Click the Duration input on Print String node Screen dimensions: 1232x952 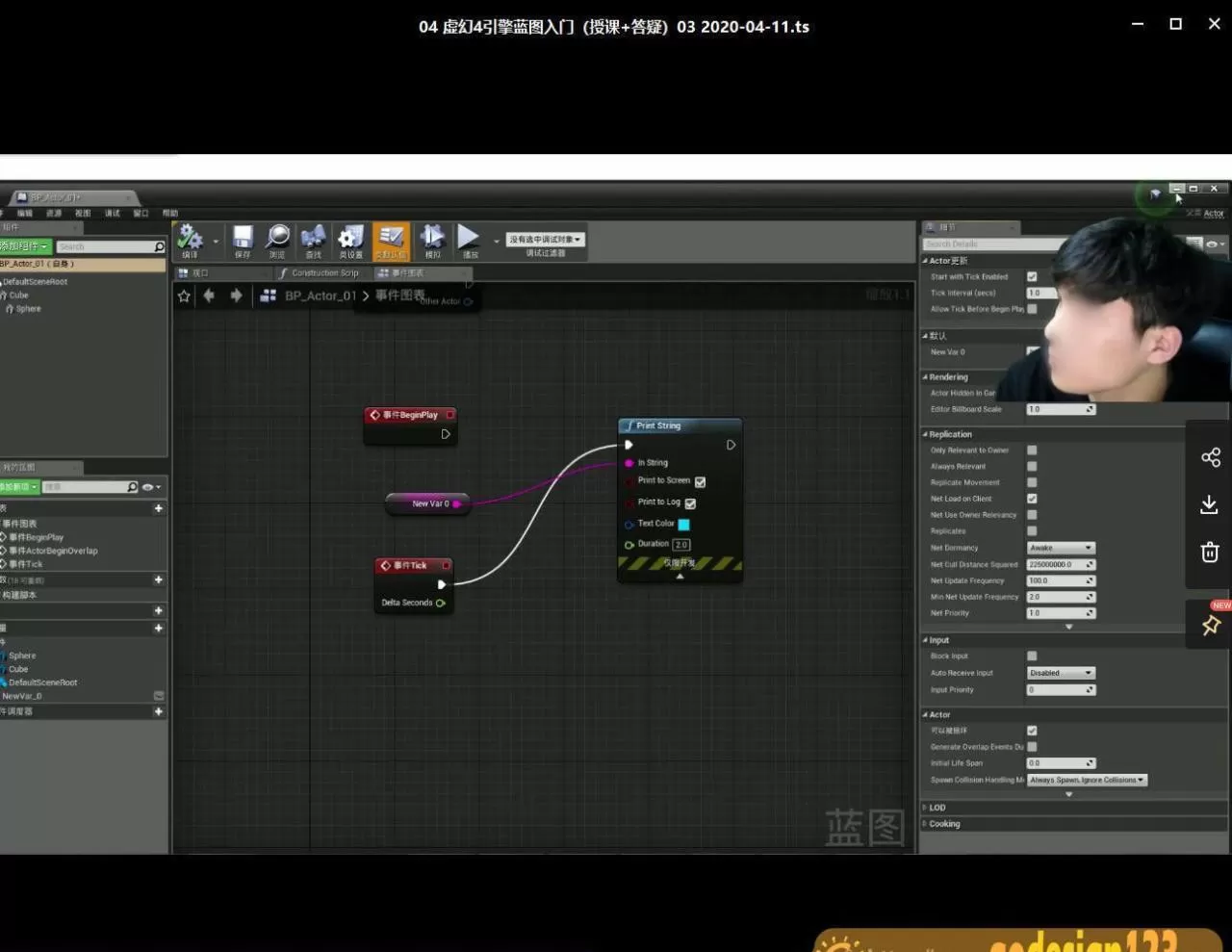pyautogui.click(x=681, y=544)
